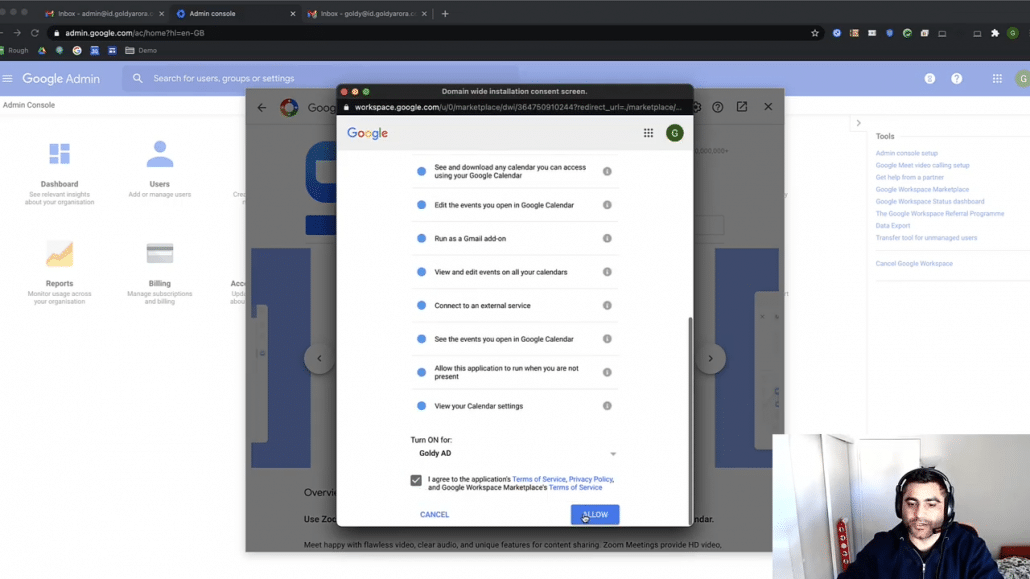Open the Reports card in Admin console

click(x=59, y=272)
